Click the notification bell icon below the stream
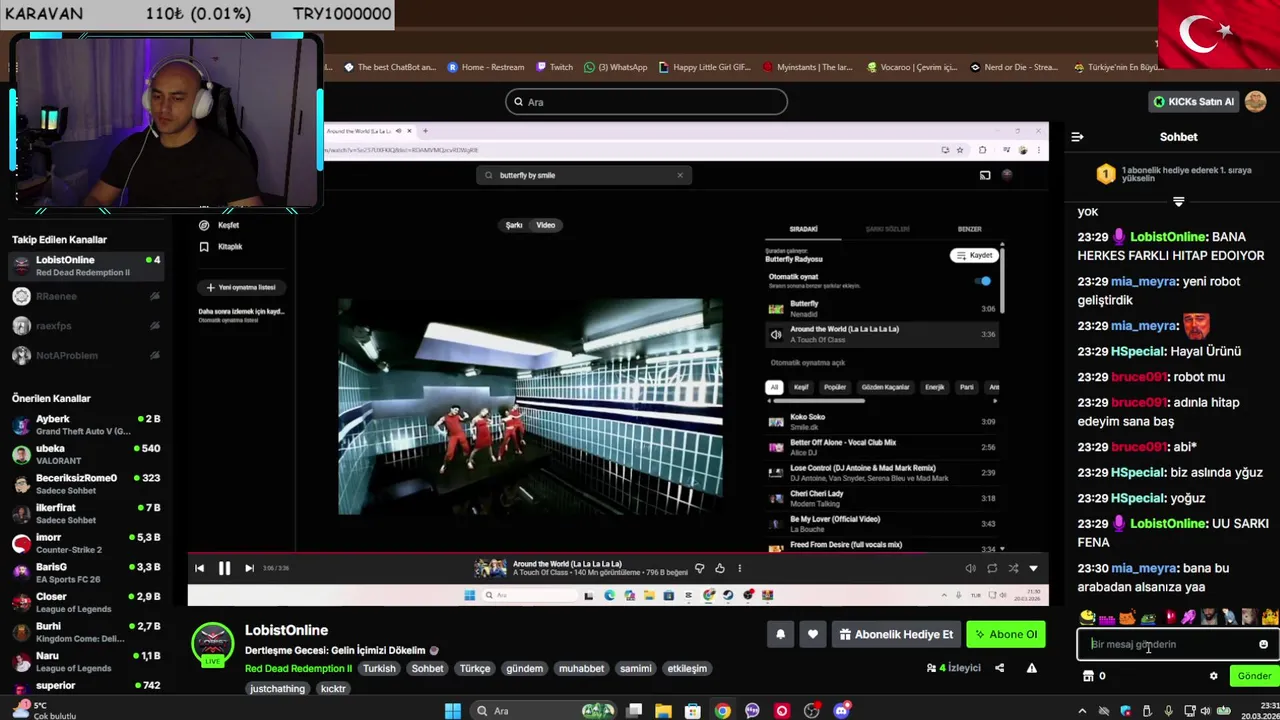The image size is (1280, 720). pos(781,634)
